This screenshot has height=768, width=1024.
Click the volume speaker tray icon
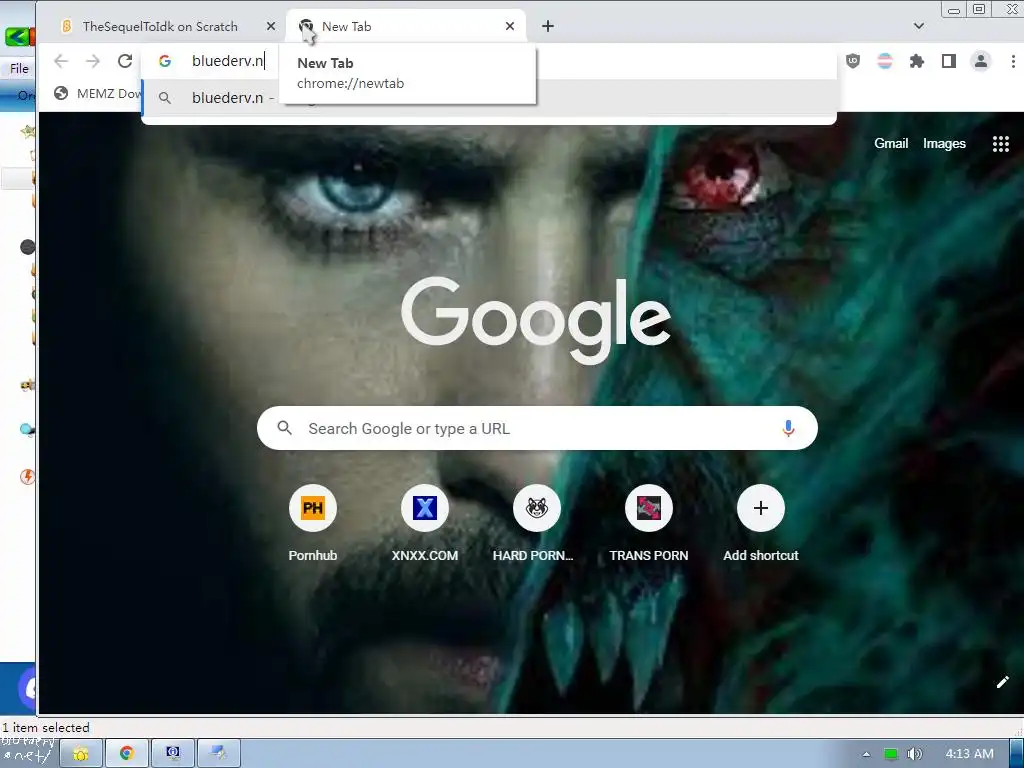click(914, 754)
